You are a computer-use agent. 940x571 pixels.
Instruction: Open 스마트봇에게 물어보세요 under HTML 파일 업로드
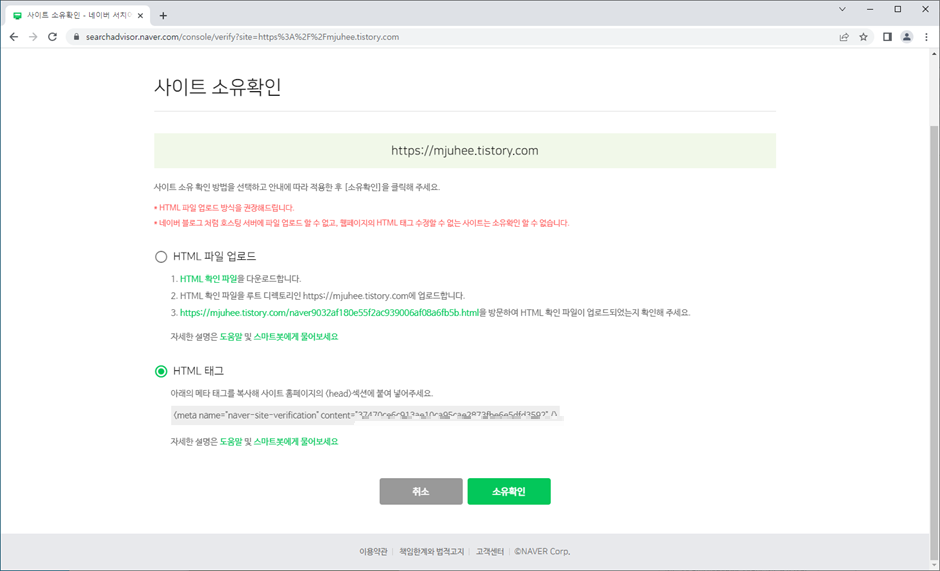[296, 336]
